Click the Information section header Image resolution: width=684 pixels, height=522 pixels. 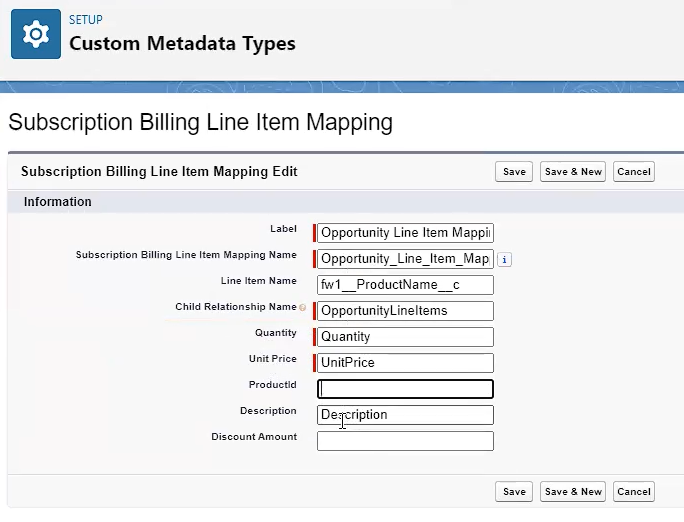coord(58,201)
